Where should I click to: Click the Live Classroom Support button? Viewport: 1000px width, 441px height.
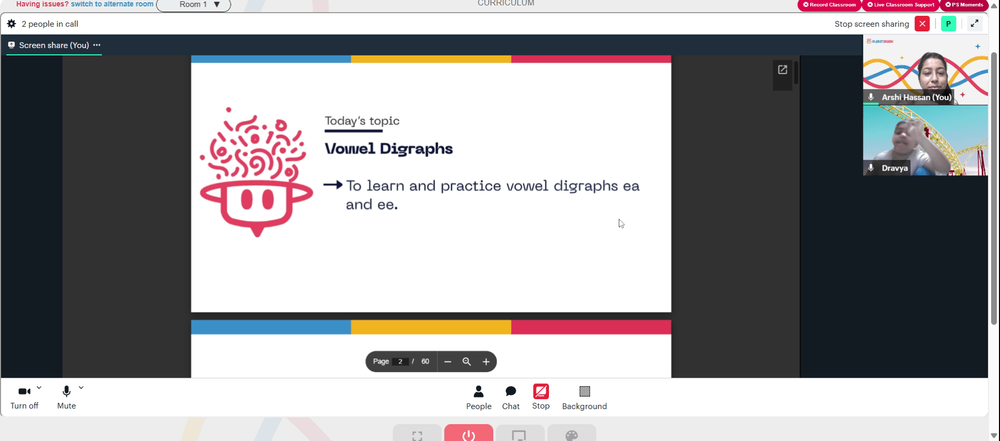point(900,5)
